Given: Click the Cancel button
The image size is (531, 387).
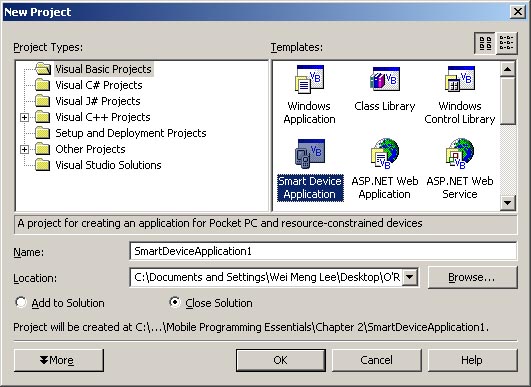Looking at the screenshot, I should 377,360.
